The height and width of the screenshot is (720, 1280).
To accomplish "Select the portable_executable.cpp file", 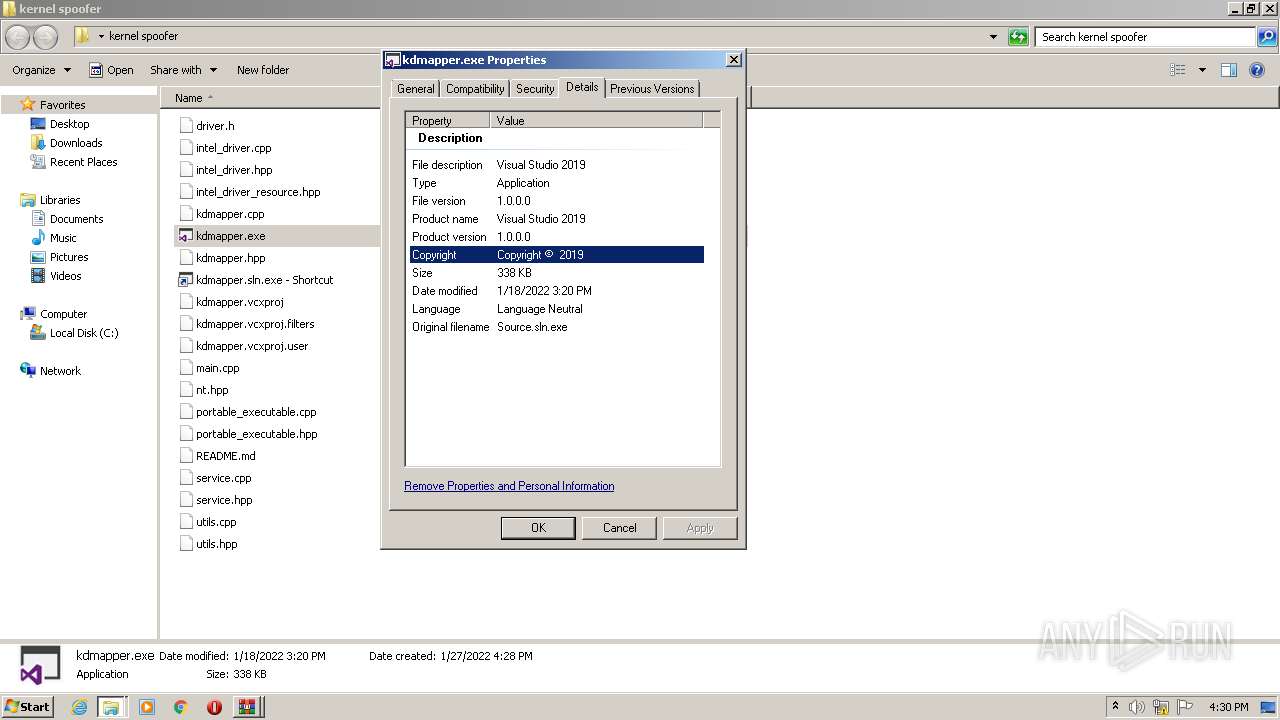I will click(256, 412).
